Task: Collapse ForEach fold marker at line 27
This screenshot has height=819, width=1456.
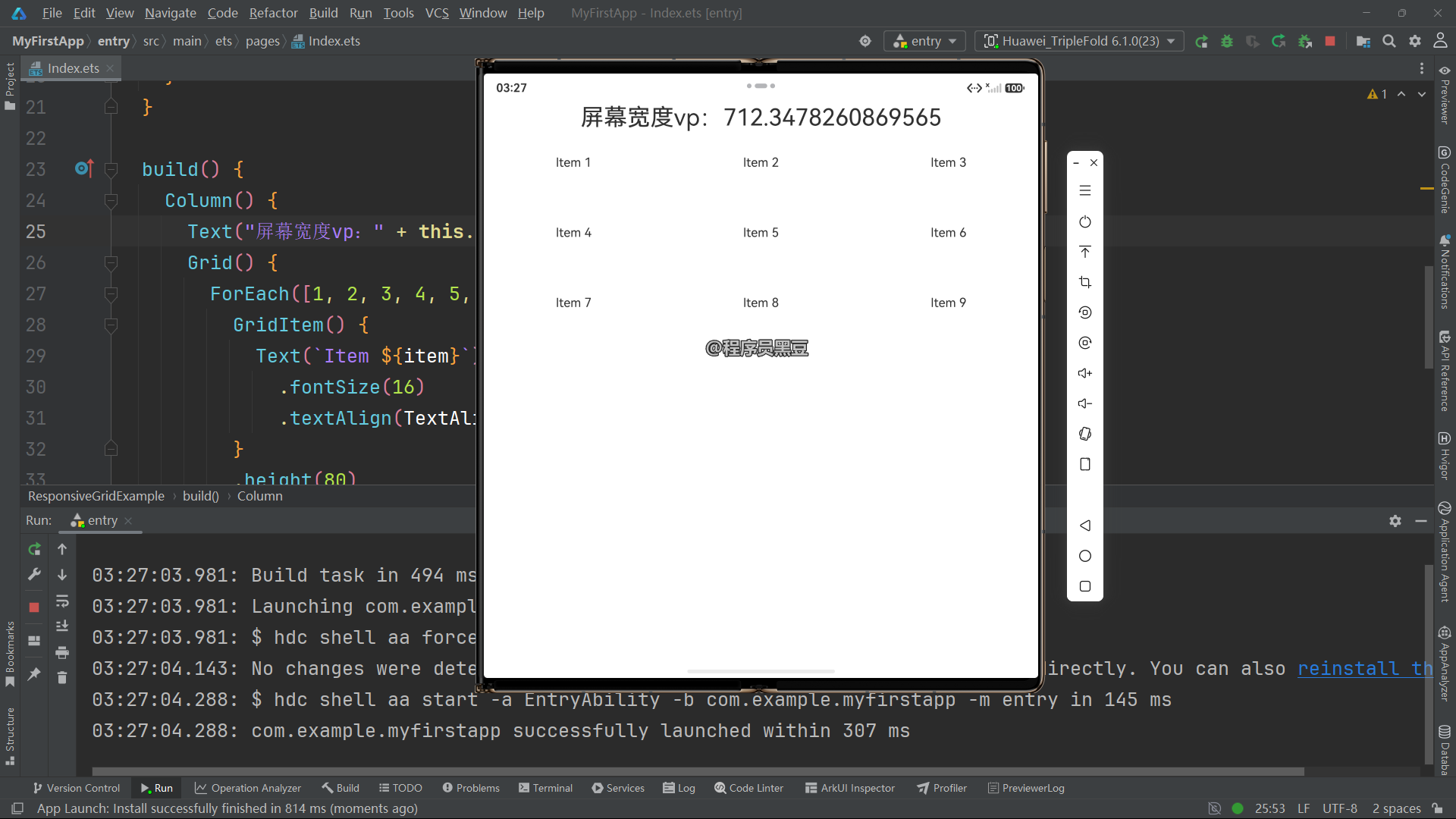Action: coord(111,293)
